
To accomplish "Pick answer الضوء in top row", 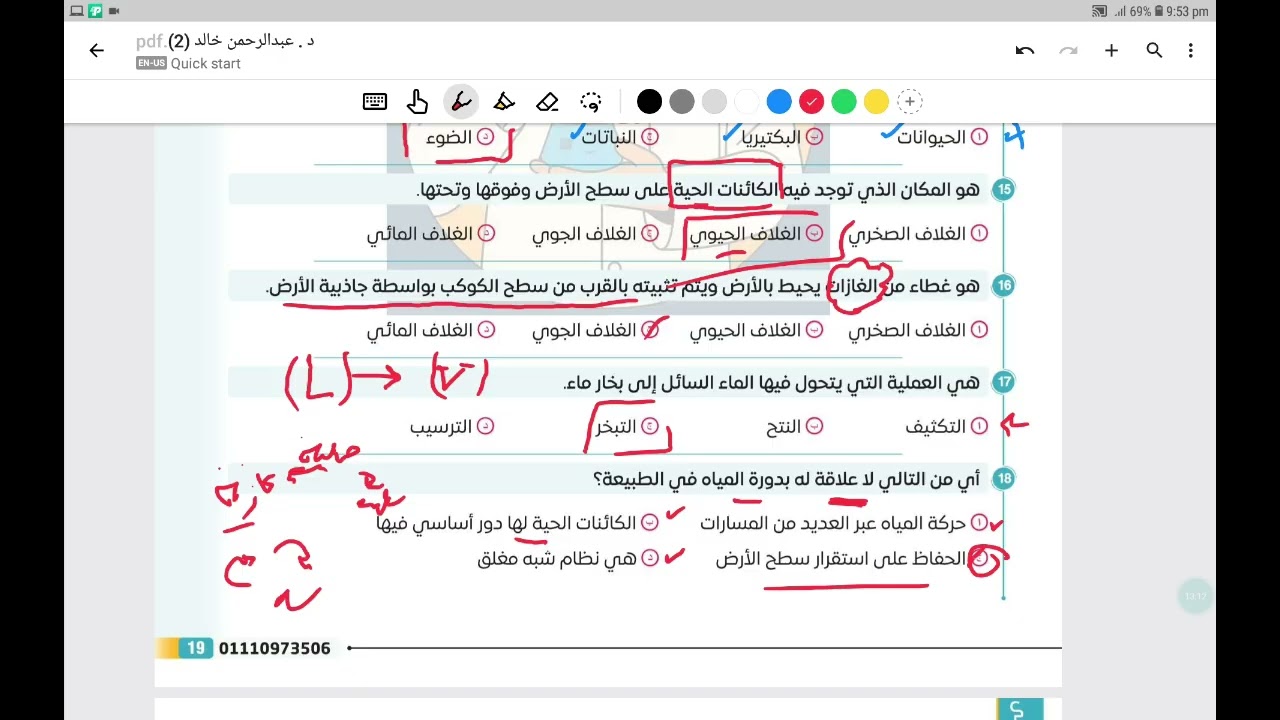I will [460, 137].
